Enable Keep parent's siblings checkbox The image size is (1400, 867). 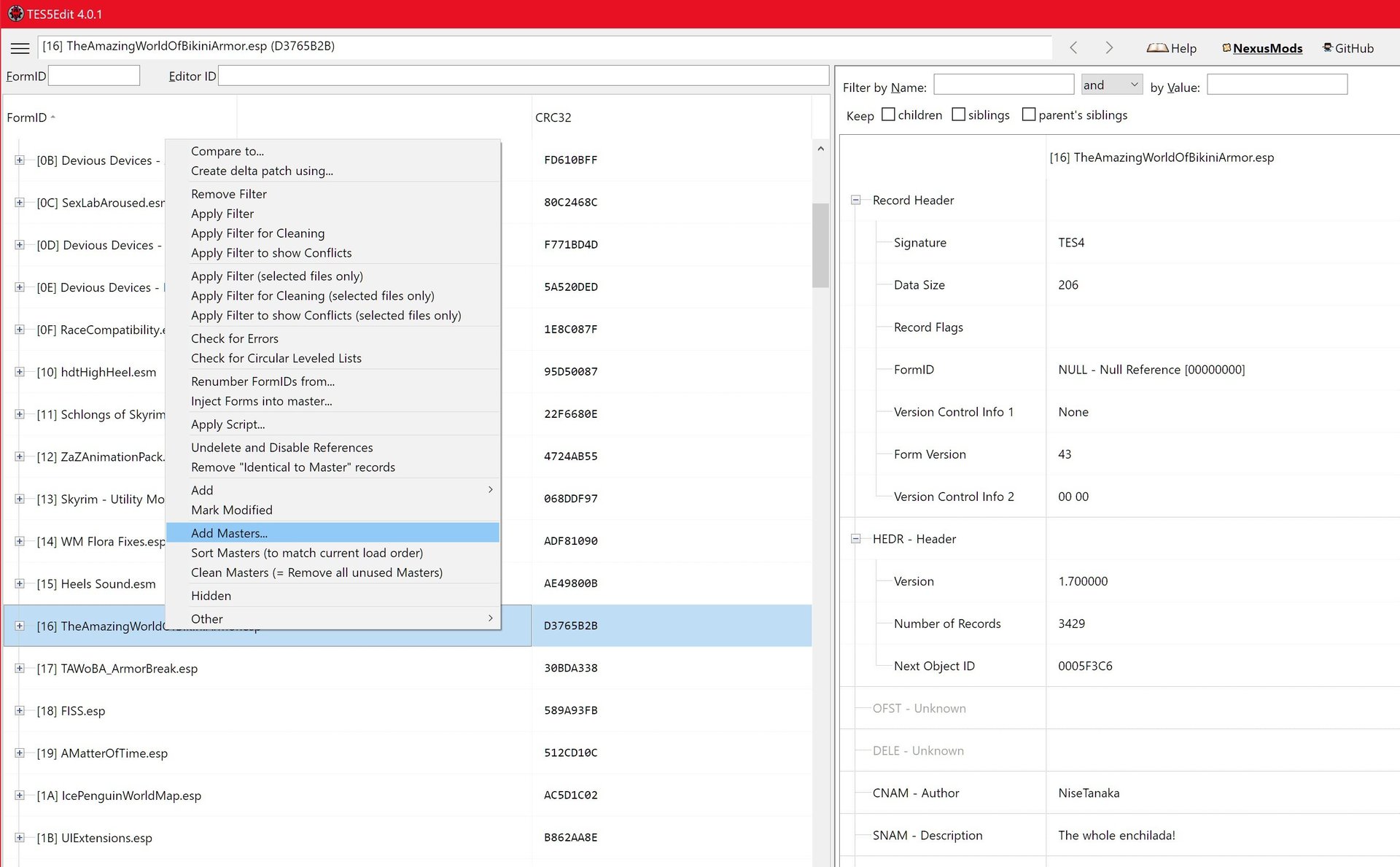tap(1029, 114)
